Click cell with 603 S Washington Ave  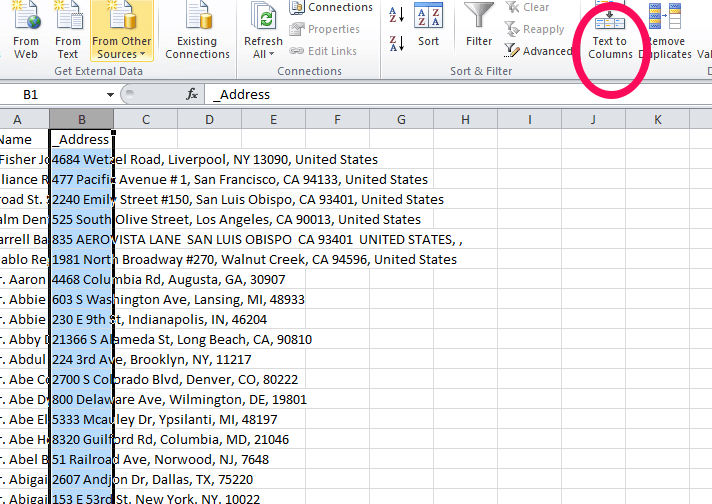coord(82,299)
